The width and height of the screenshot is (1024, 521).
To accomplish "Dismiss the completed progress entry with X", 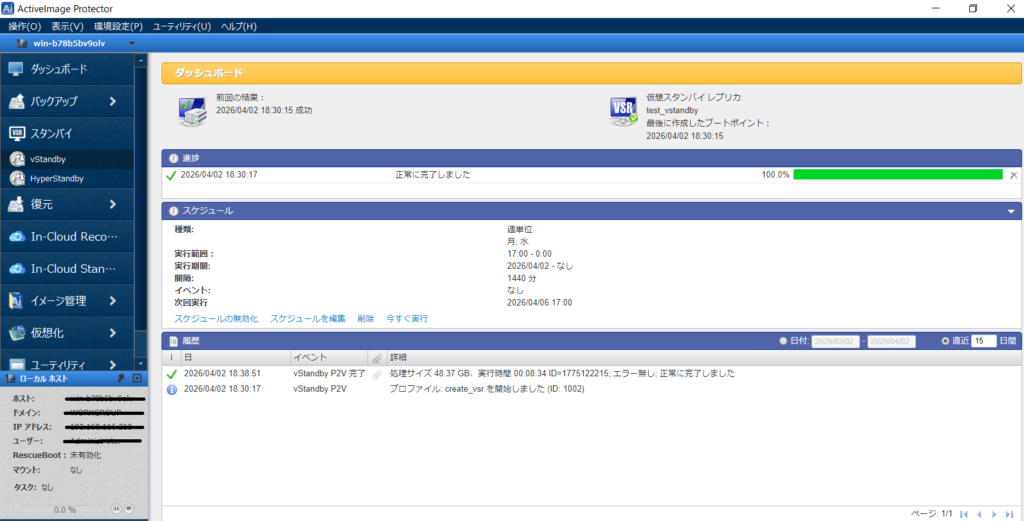I will coord(1013,175).
